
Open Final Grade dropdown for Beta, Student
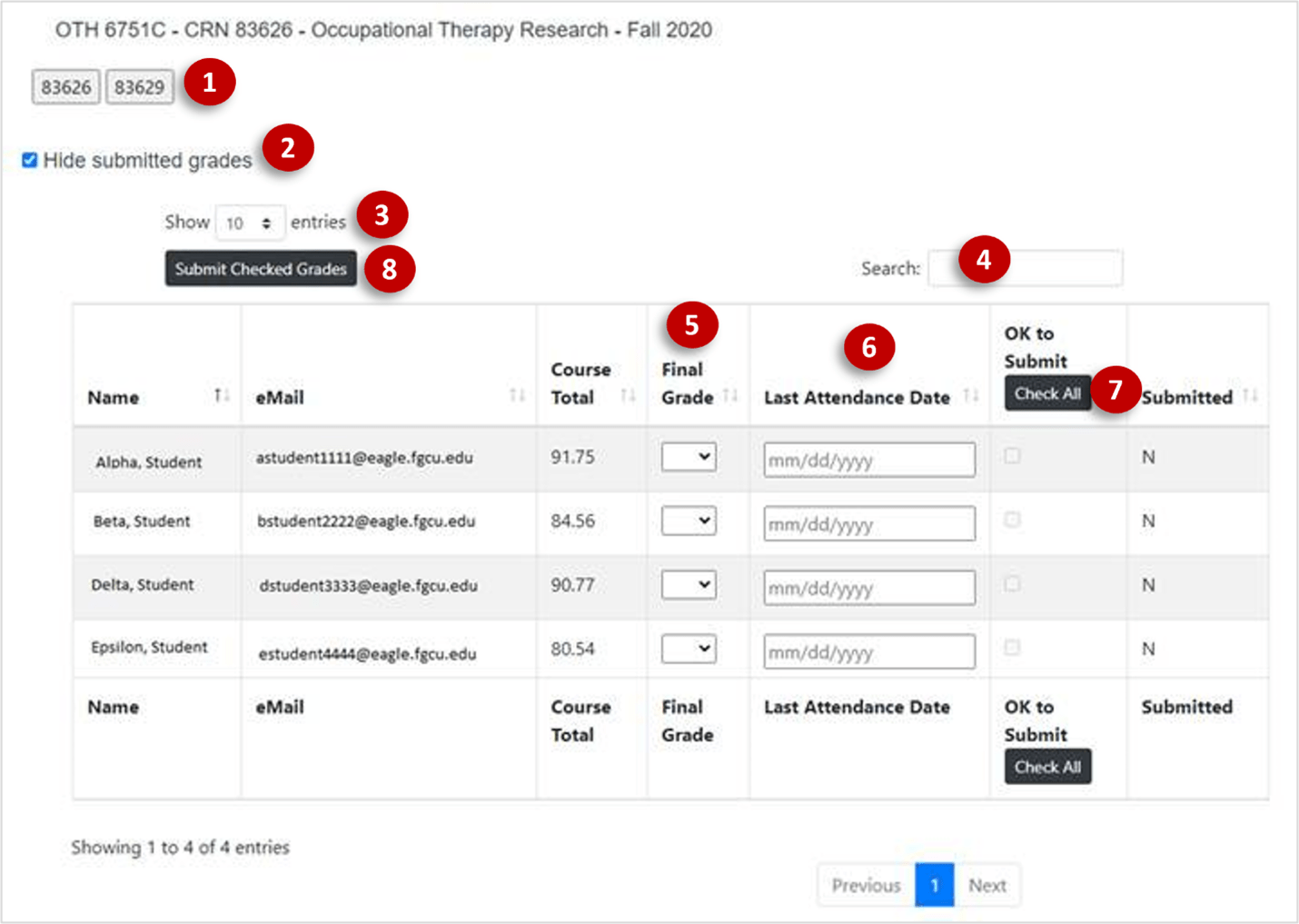(689, 522)
